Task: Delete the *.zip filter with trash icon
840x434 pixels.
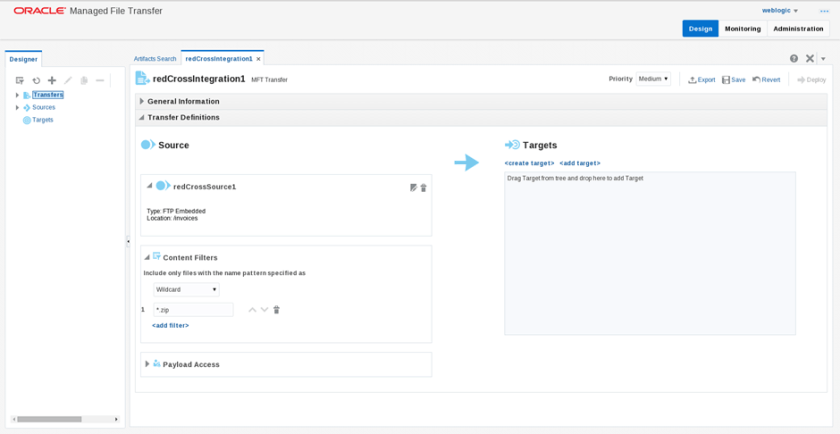Action: [x=277, y=310]
